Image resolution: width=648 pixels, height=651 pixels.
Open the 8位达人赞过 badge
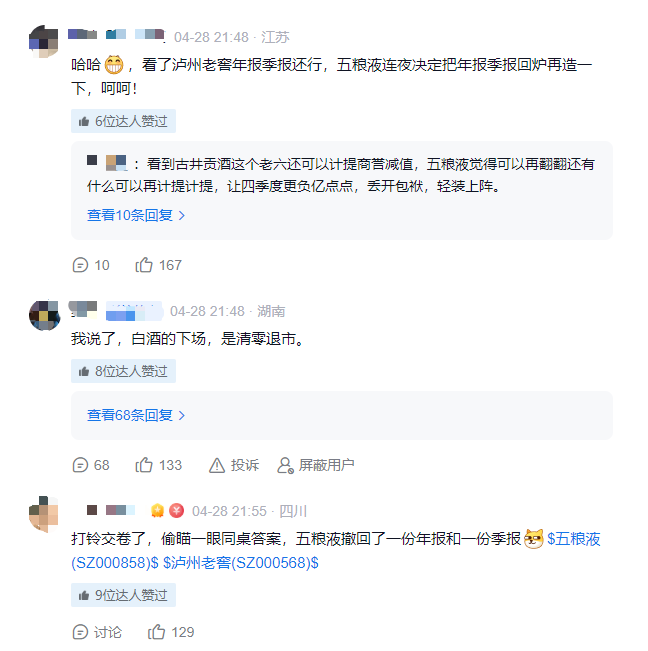[x=123, y=371]
